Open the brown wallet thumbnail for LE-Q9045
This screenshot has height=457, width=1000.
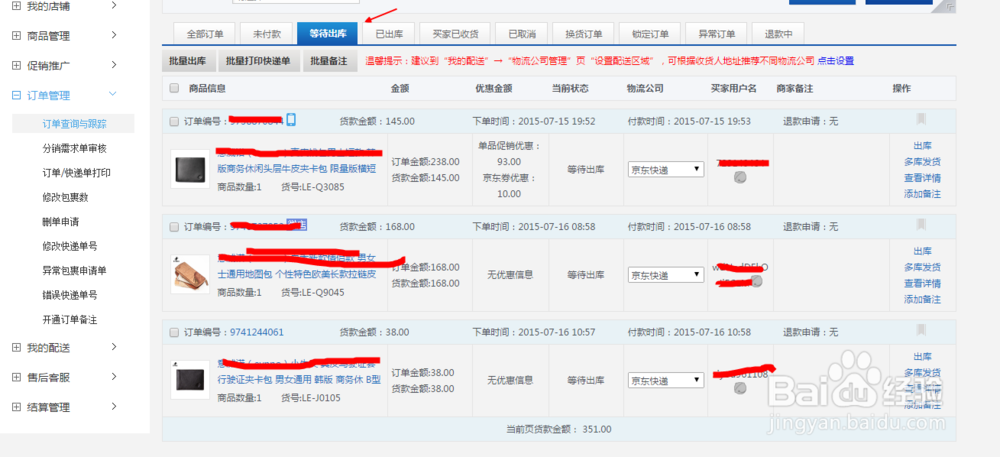pos(190,275)
